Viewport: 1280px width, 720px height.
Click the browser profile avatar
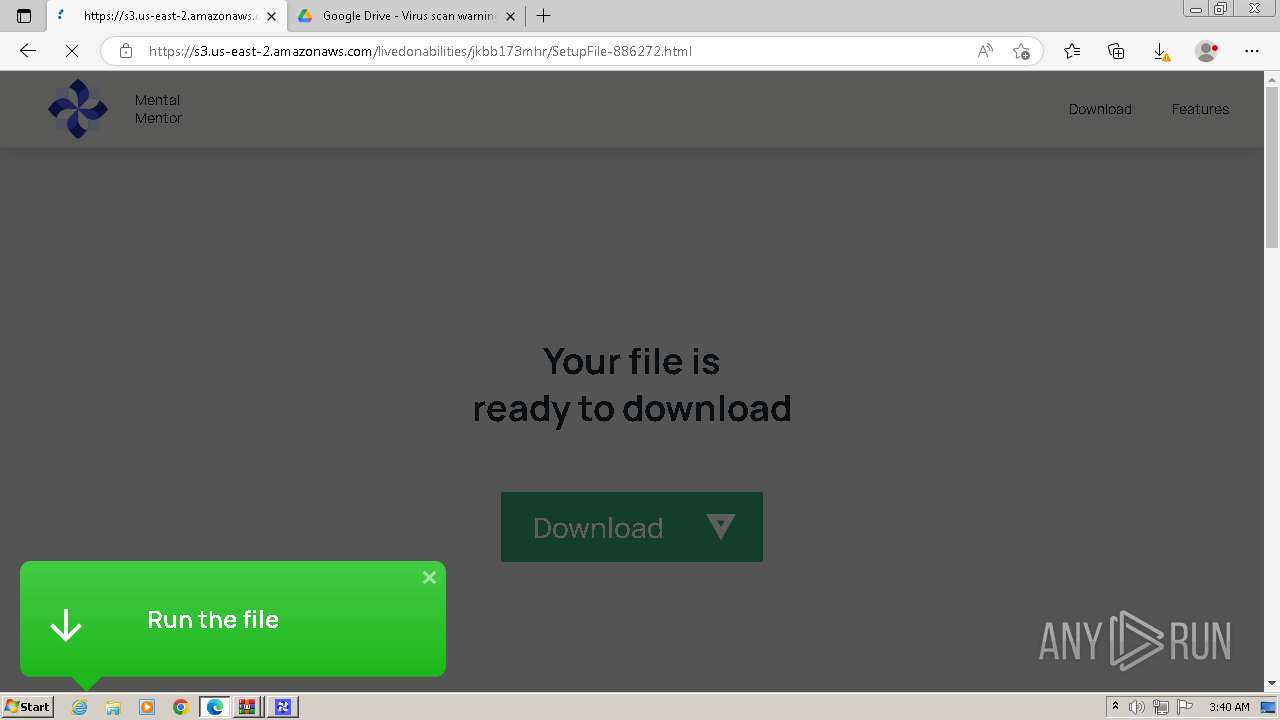1206,51
